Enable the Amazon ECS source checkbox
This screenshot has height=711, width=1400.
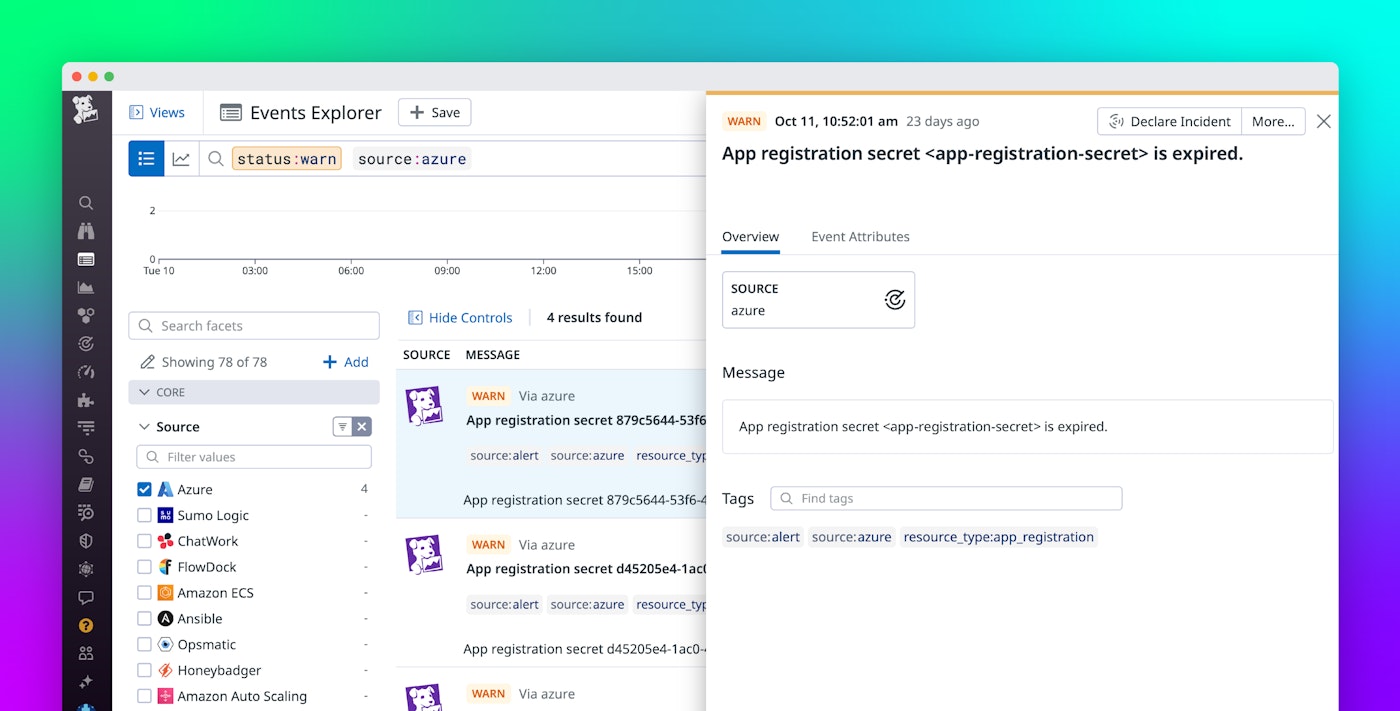[145, 593]
